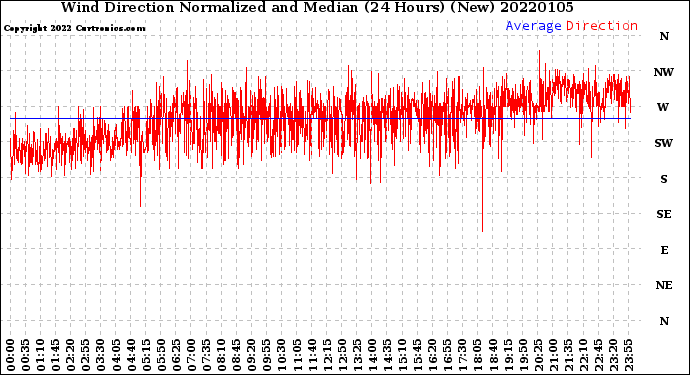The width and height of the screenshot is (690, 375).
Task: Click the red 'Direction' legend label
Action: (x=602, y=26)
